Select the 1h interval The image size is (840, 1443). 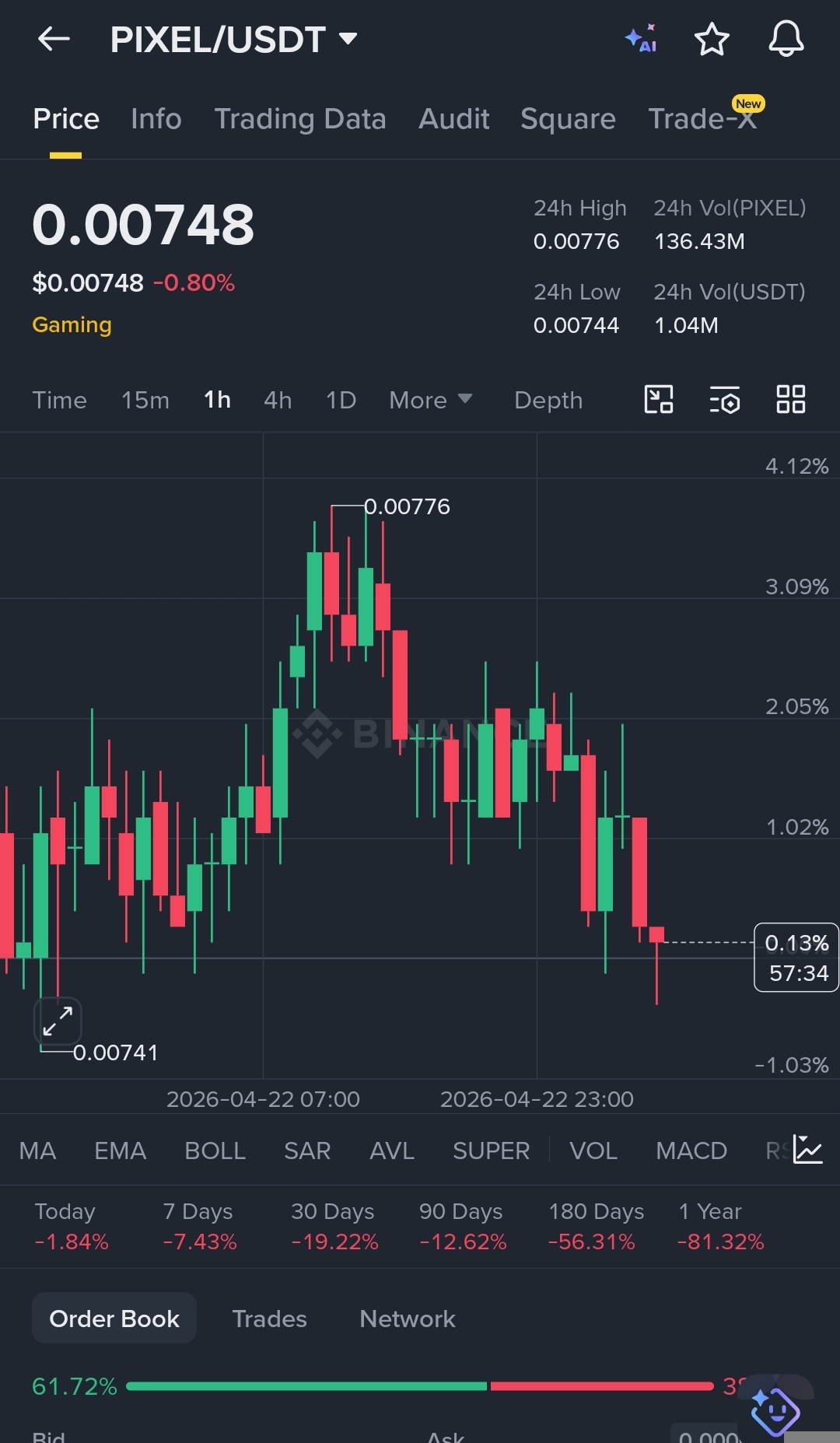coord(217,400)
